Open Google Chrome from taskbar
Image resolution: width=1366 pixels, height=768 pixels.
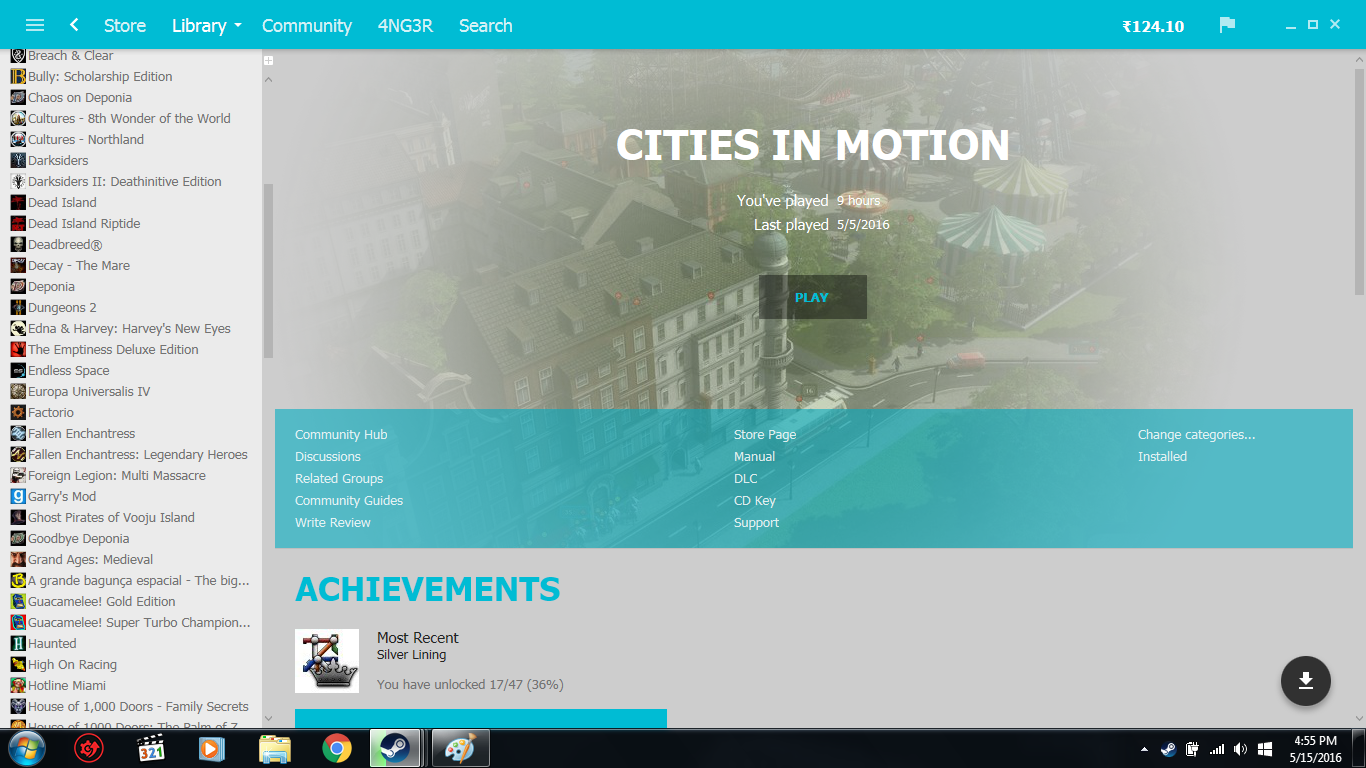pyautogui.click(x=337, y=748)
